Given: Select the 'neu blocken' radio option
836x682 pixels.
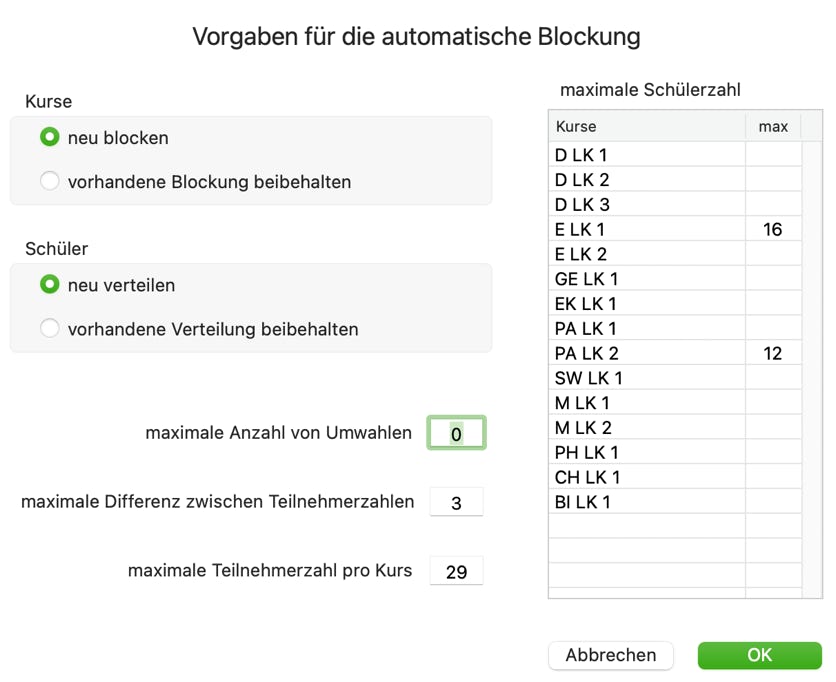Looking at the screenshot, I should click(x=50, y=138).
